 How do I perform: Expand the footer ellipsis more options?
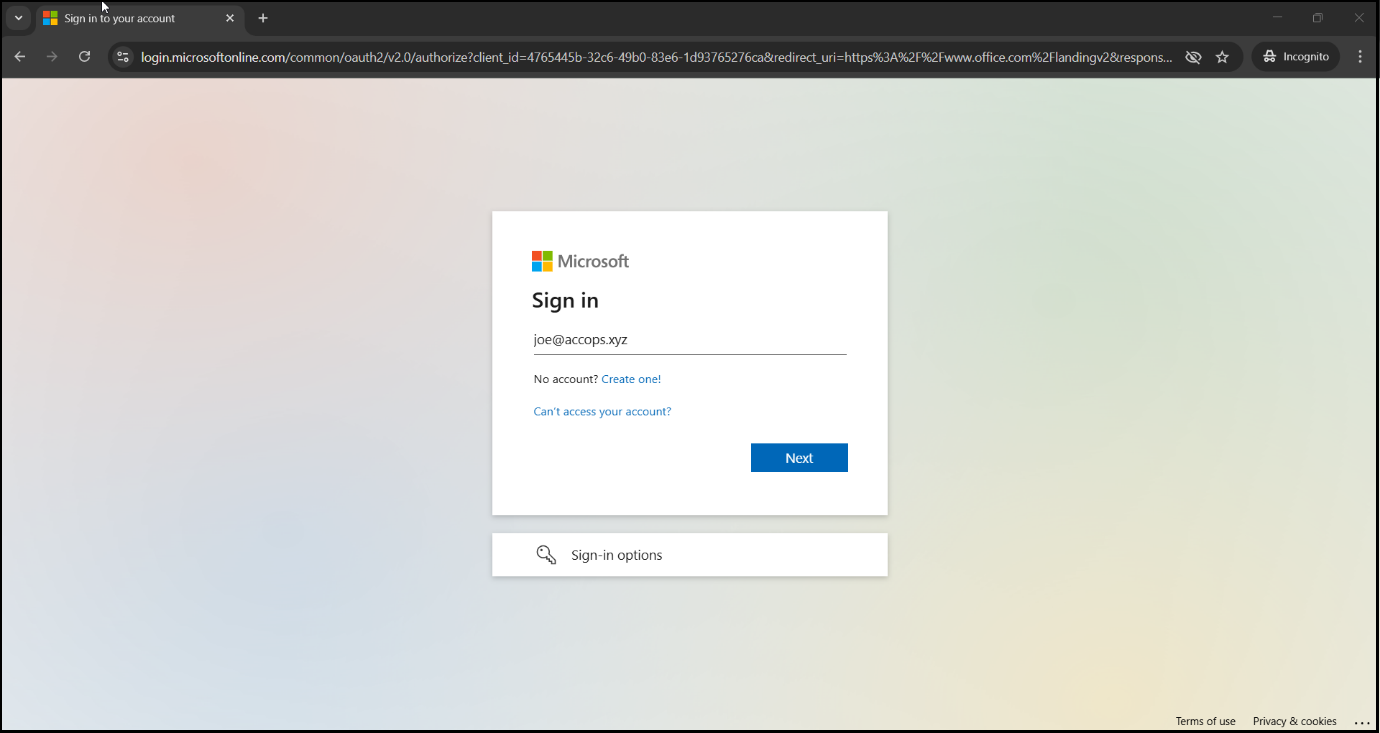[1361, 721]
